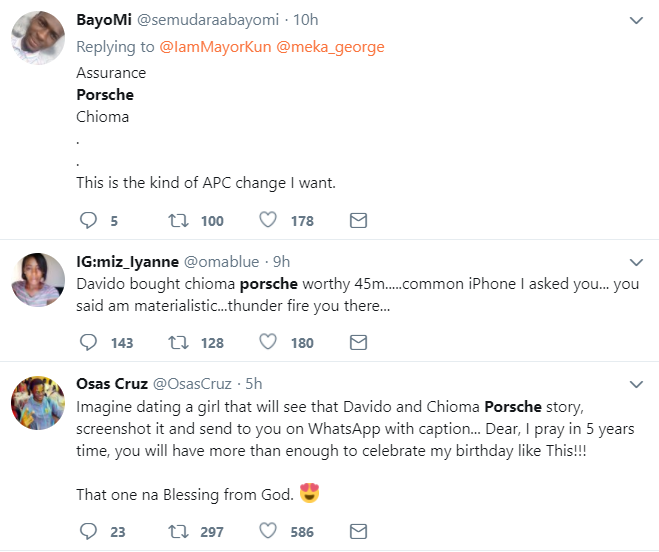Send BayoMi's tweet via direct message

point(357,220)
